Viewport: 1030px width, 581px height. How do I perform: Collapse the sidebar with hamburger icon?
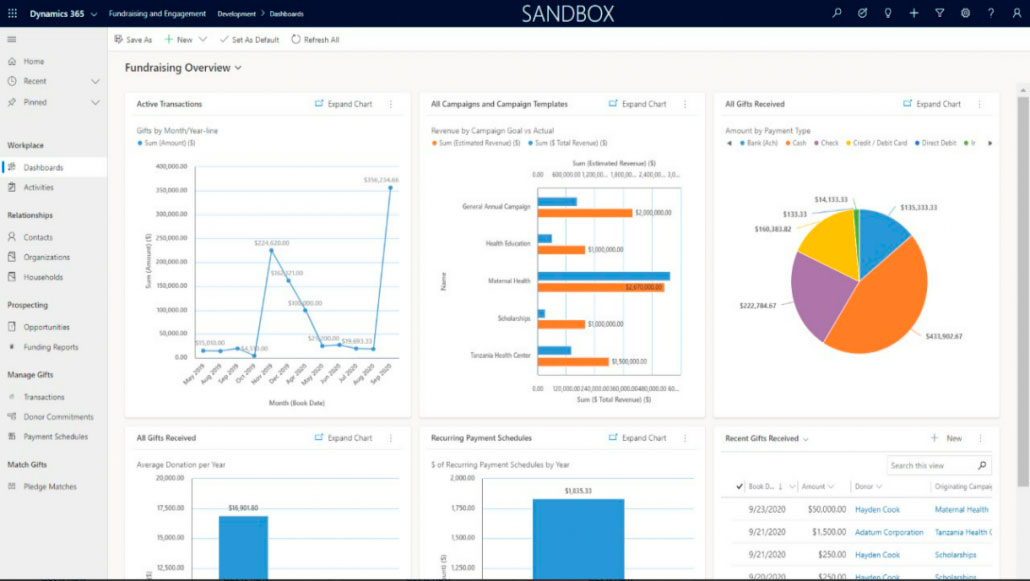[12, 39]
